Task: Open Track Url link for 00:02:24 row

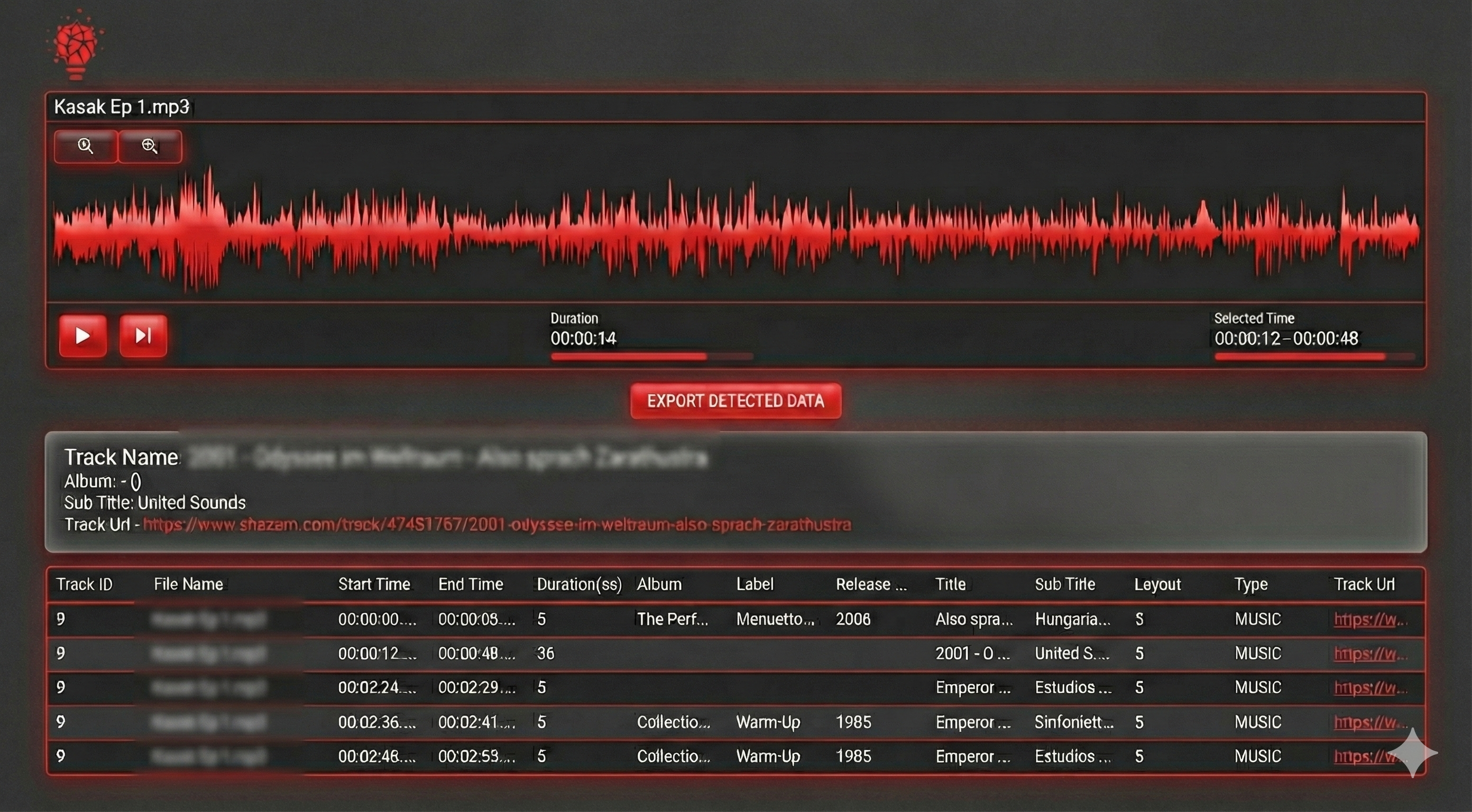Action: tap(1369, 687)
